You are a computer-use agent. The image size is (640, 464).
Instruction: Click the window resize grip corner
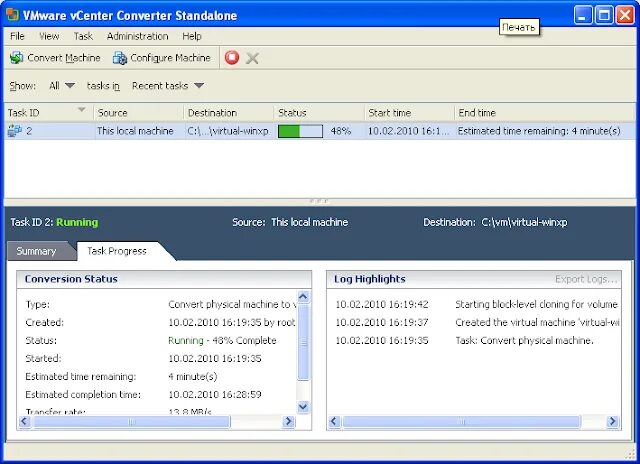629,453
